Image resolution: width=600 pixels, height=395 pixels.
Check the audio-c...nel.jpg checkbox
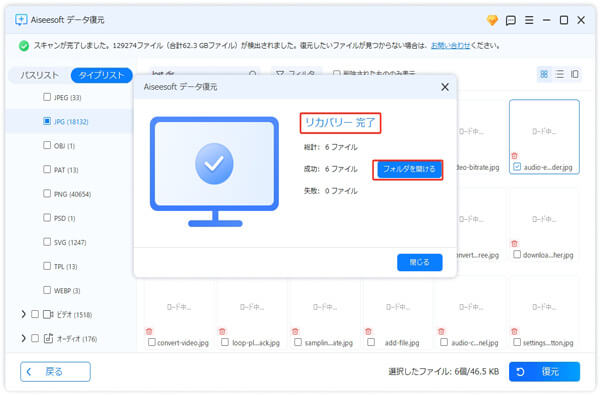(444, 342)
